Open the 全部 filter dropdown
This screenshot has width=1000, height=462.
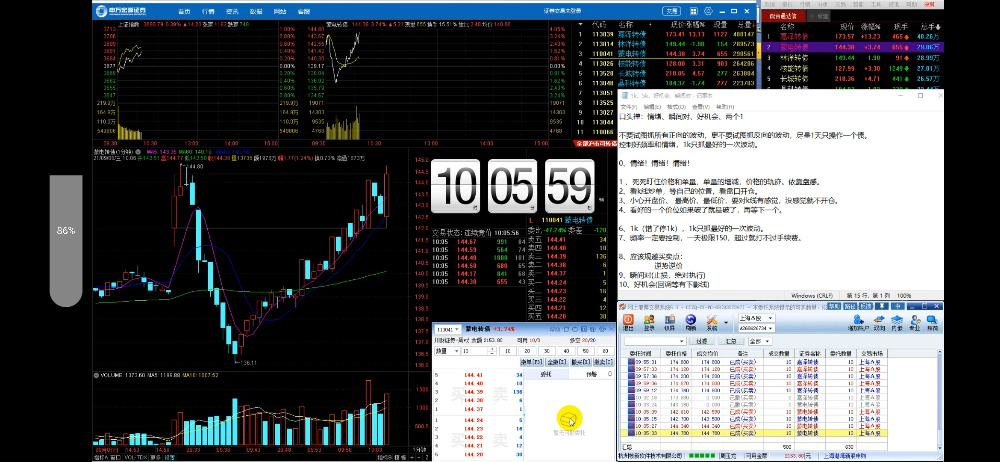pyautogui.click(x=760, y=341)
